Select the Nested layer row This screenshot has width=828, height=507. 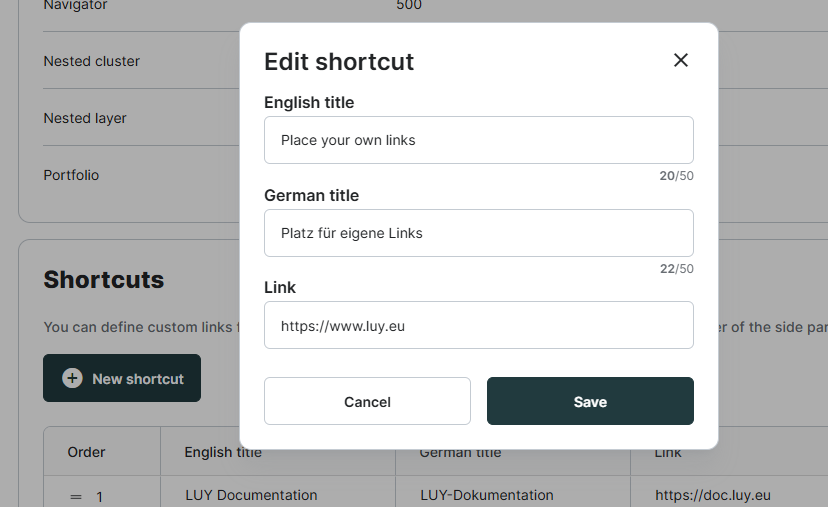85,118
